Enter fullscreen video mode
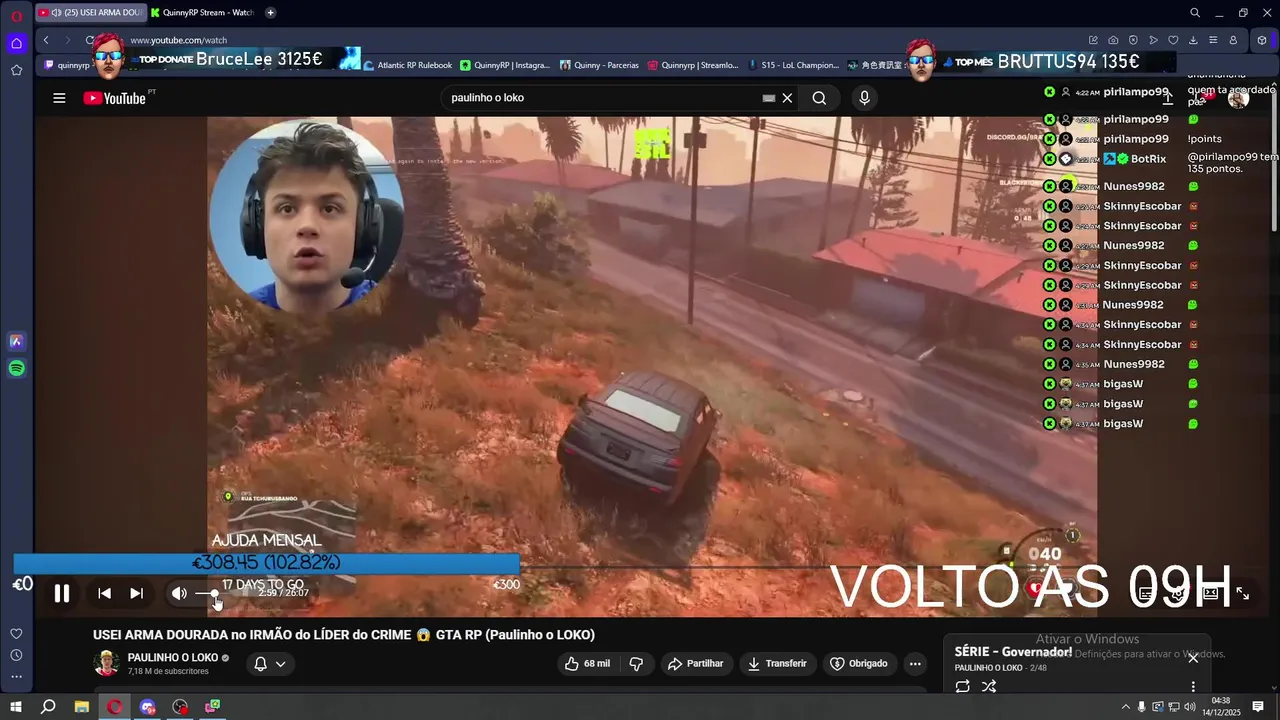 click(x=1242, y=593)
